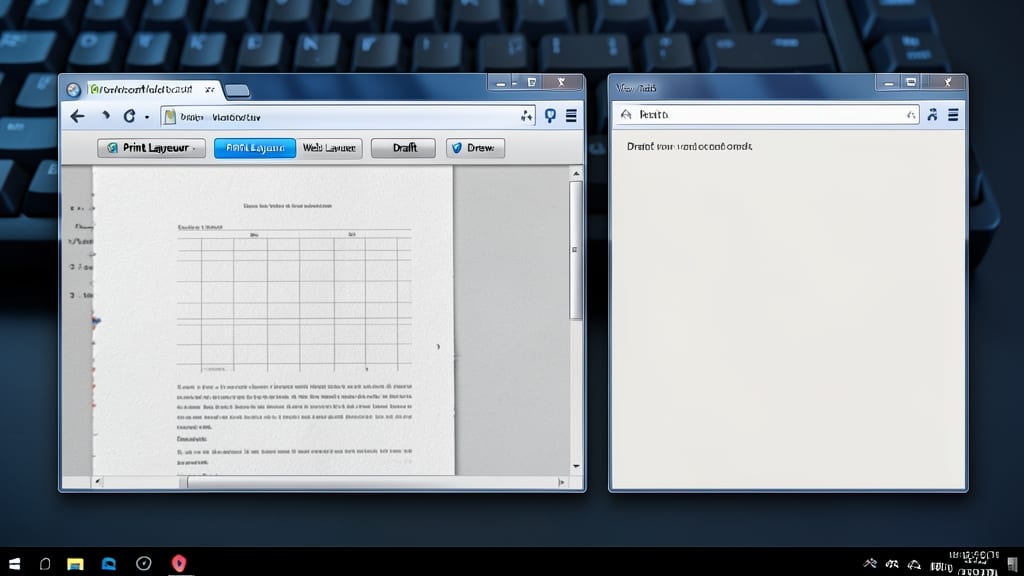Screen dimensions: 1024x576
Task: Maximize the right window
Action: click(911, 82)
